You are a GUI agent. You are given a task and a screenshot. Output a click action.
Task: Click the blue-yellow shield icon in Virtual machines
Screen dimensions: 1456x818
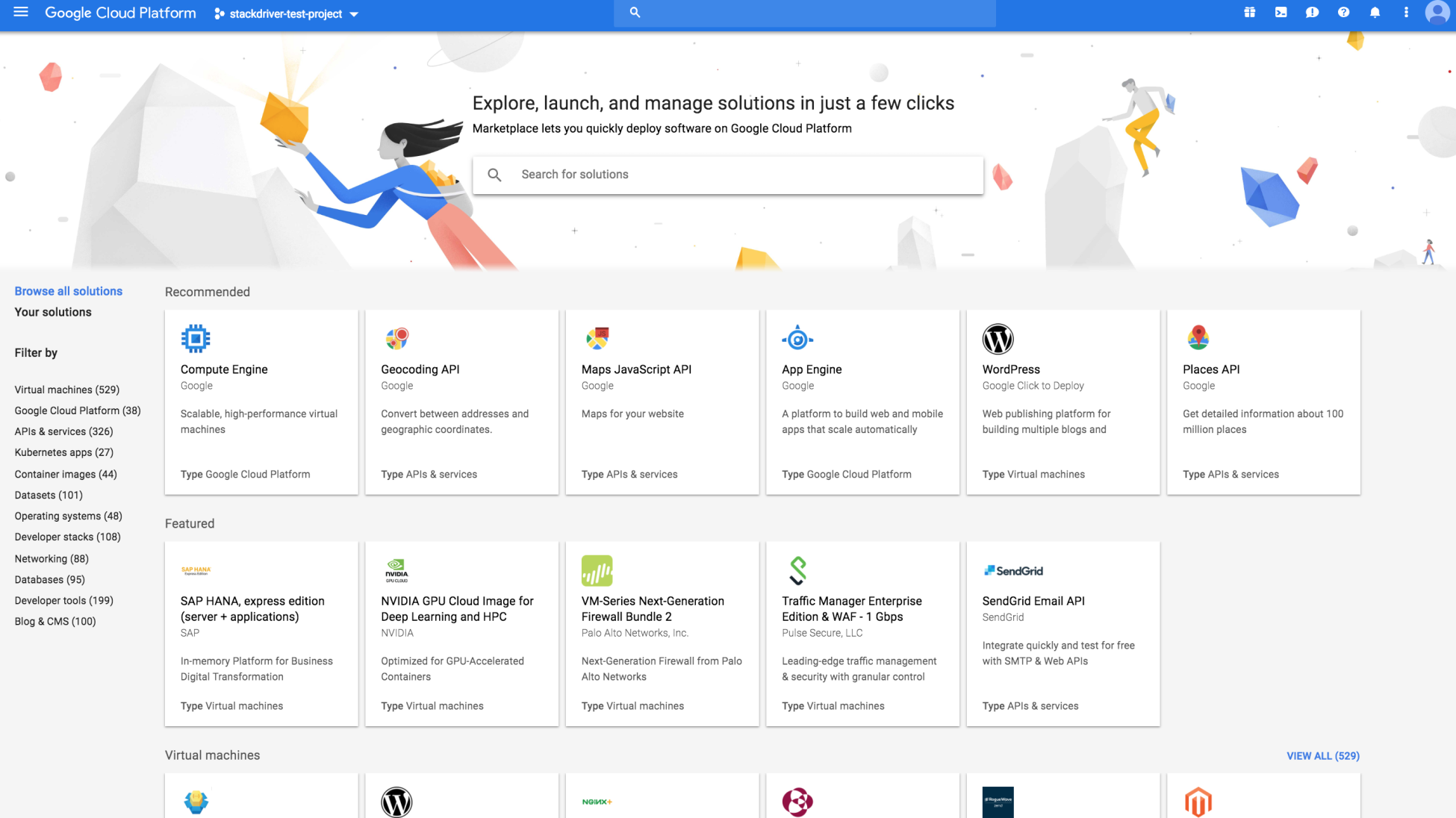[196, 802]
